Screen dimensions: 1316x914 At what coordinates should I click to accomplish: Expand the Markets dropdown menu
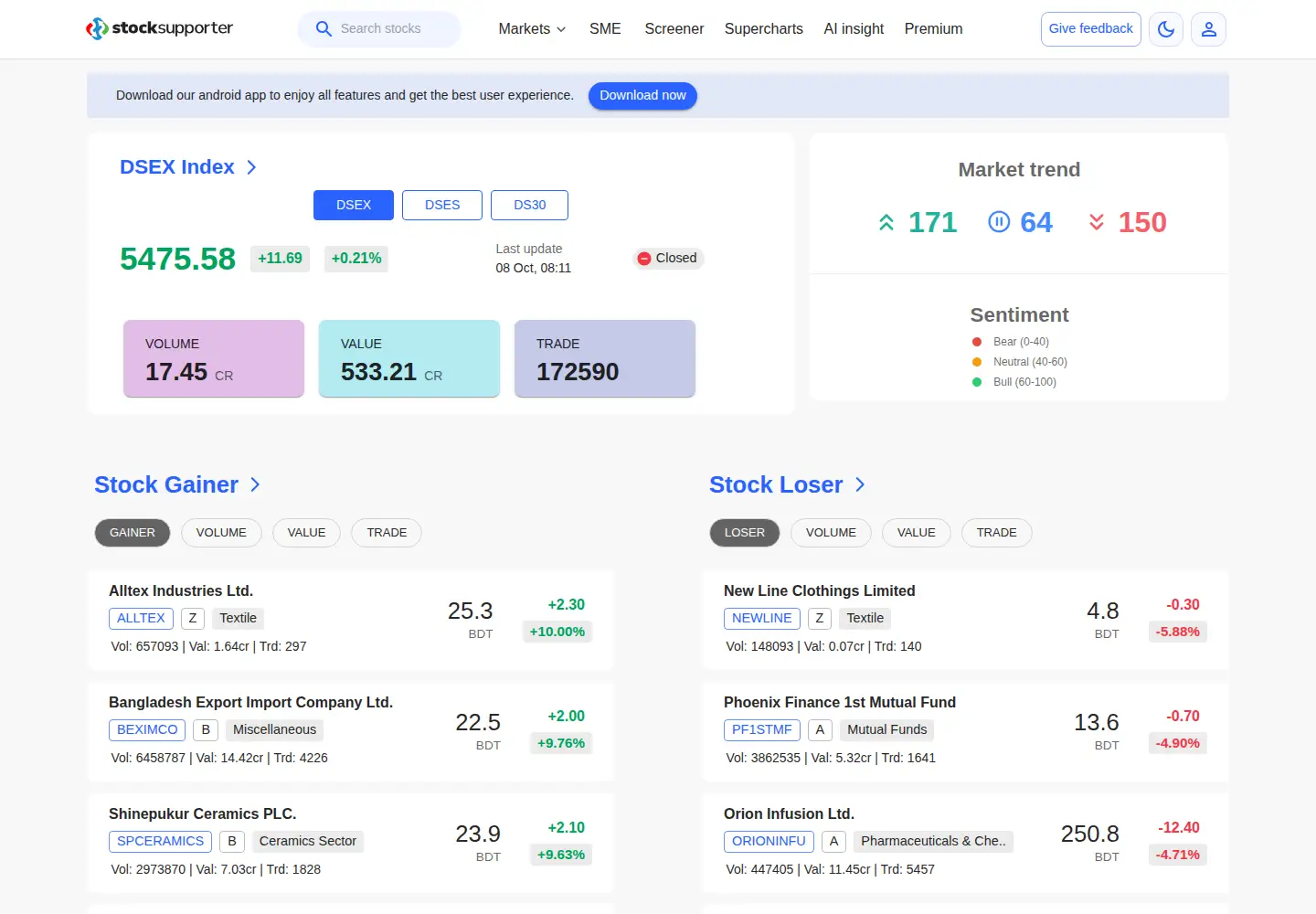pyautogui.click(x=532, y=29)
